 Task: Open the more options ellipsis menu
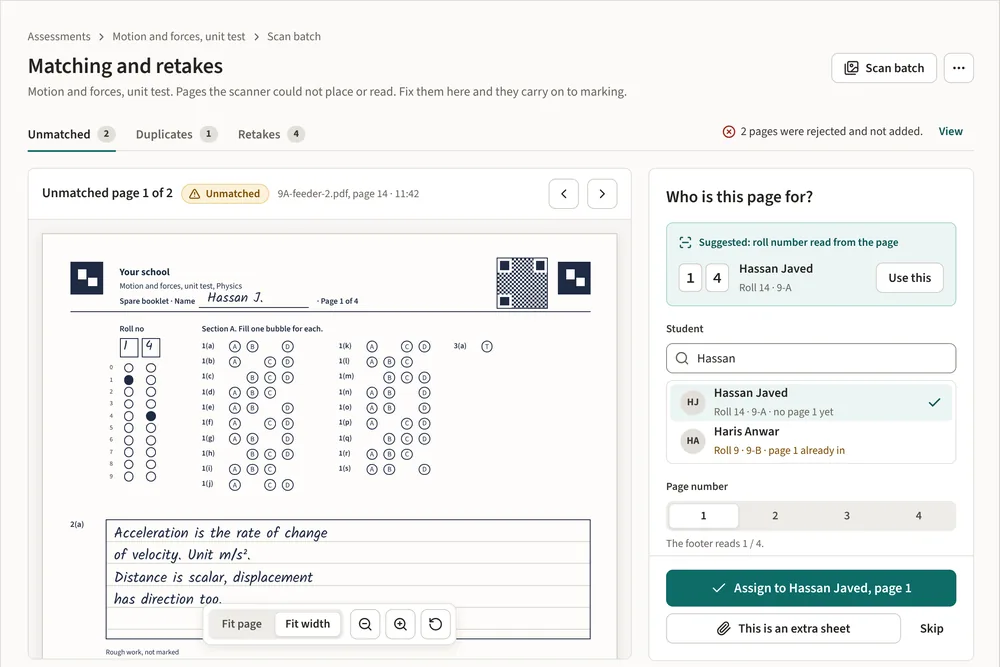959,68
